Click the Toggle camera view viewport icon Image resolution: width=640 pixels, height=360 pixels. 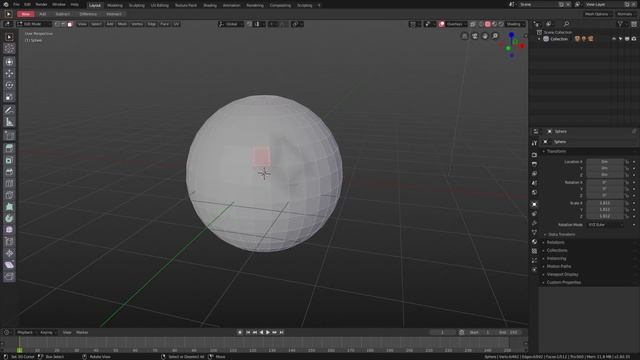click(475, 36)
